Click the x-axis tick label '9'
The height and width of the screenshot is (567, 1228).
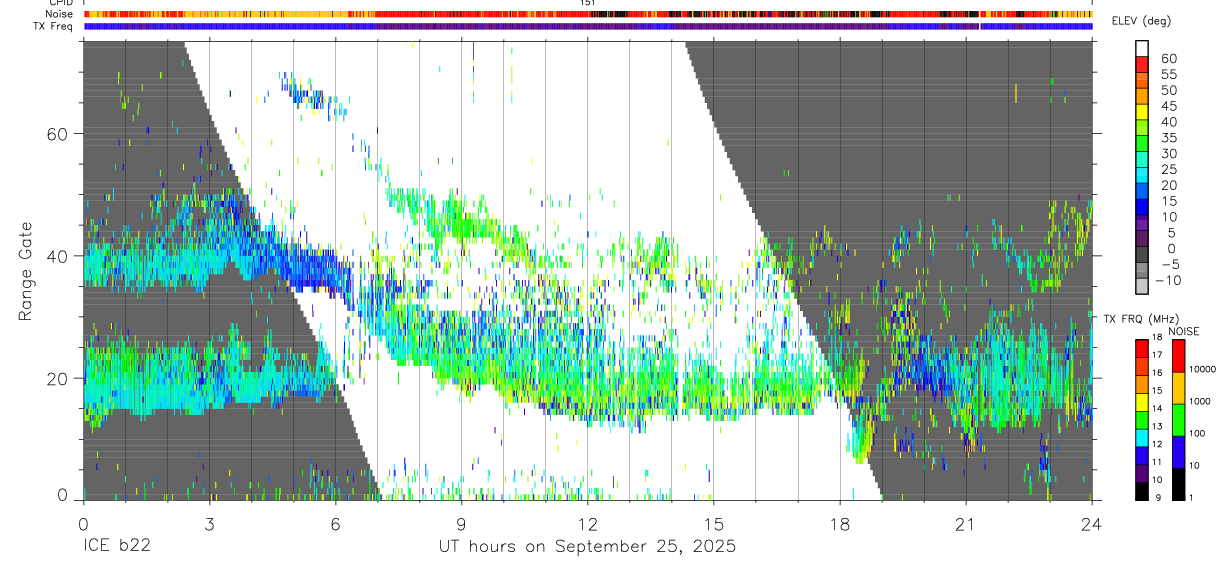tap(461, 523)
